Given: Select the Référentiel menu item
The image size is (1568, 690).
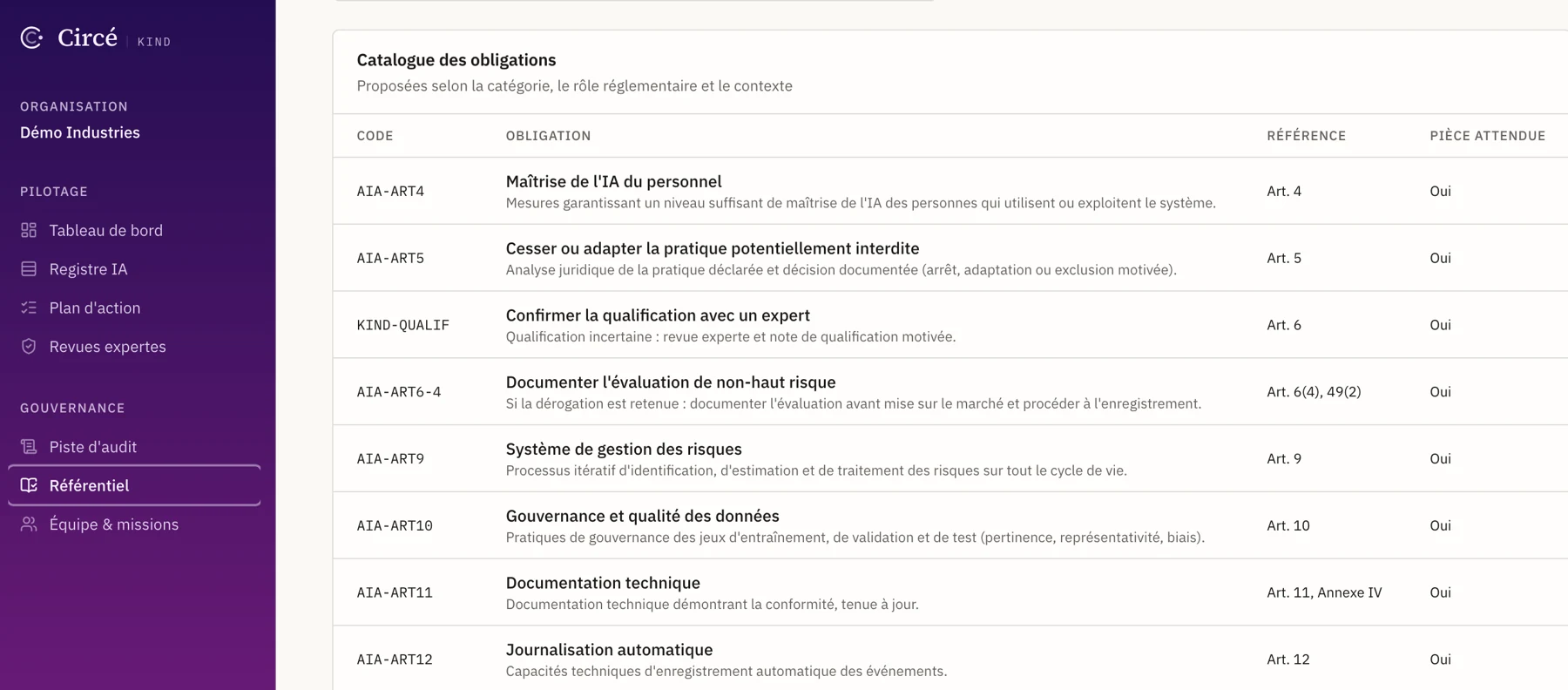Looking at the screenshot, I should point(134,485).
